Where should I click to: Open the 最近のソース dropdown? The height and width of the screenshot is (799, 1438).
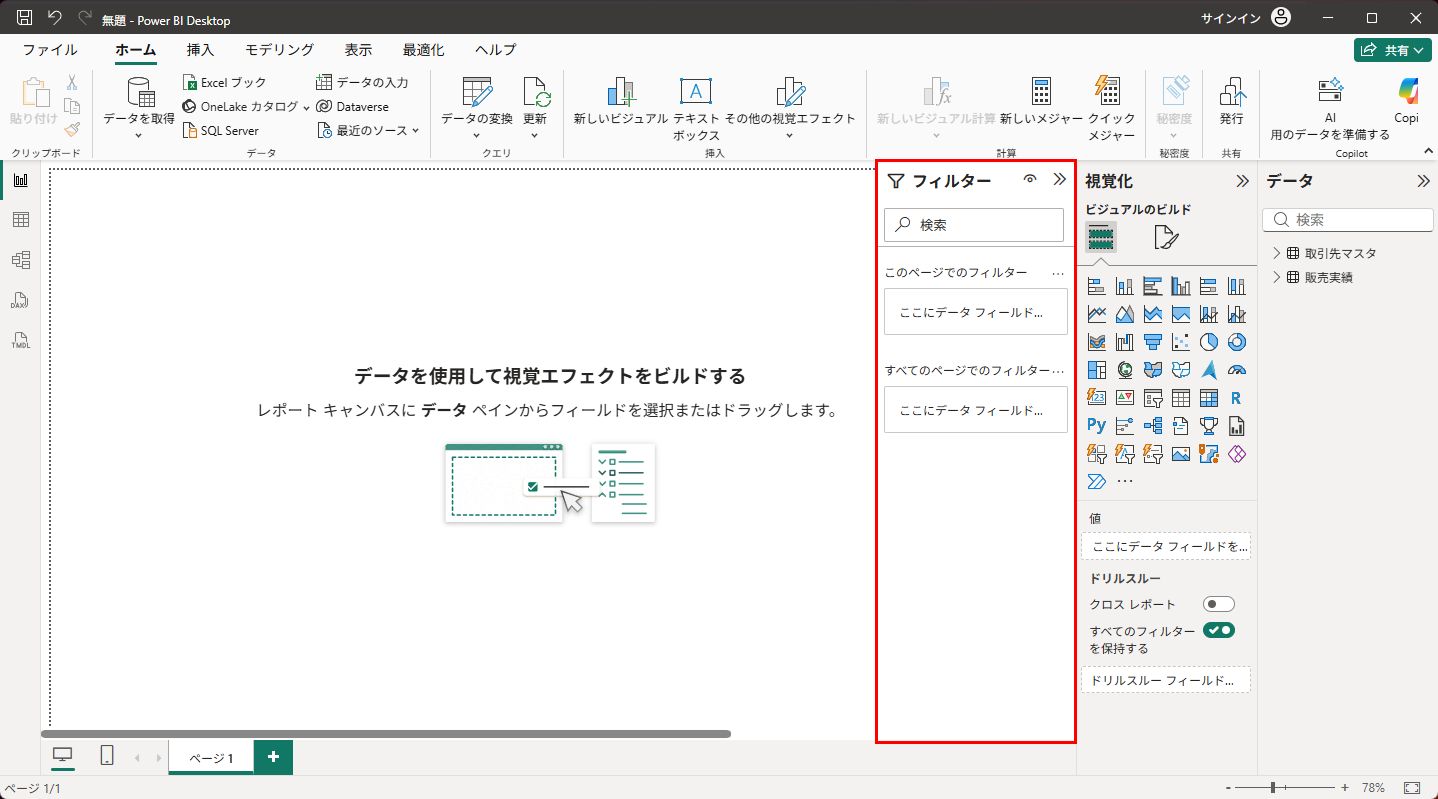tap(415, 131)
